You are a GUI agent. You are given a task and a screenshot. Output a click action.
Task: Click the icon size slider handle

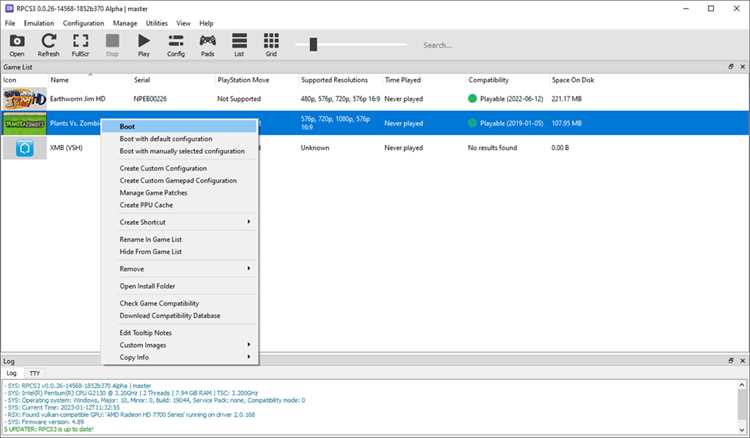click(313, 44)
